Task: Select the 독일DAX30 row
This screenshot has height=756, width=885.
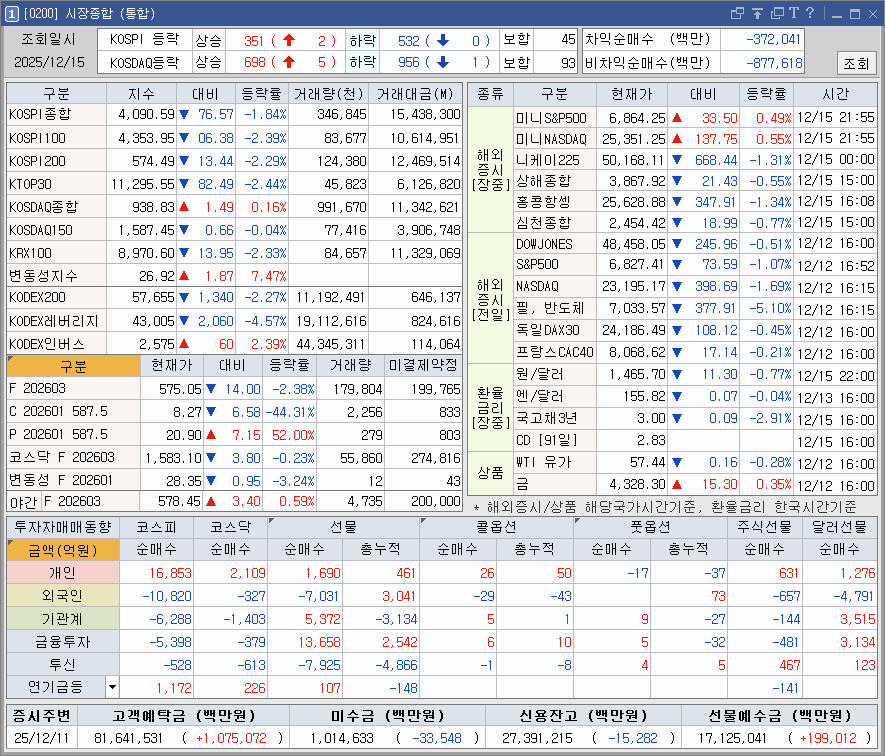Action: 695,330
